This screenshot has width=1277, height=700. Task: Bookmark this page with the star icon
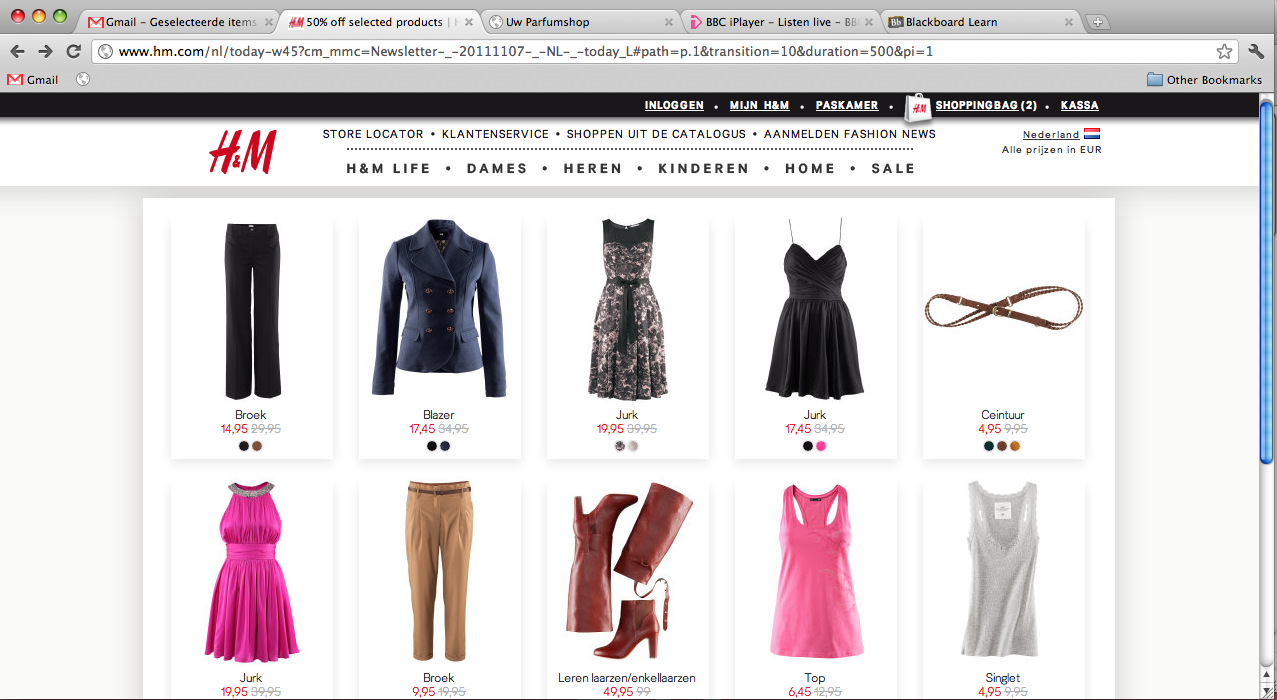pyautogui.click(x=1224, y=50)
